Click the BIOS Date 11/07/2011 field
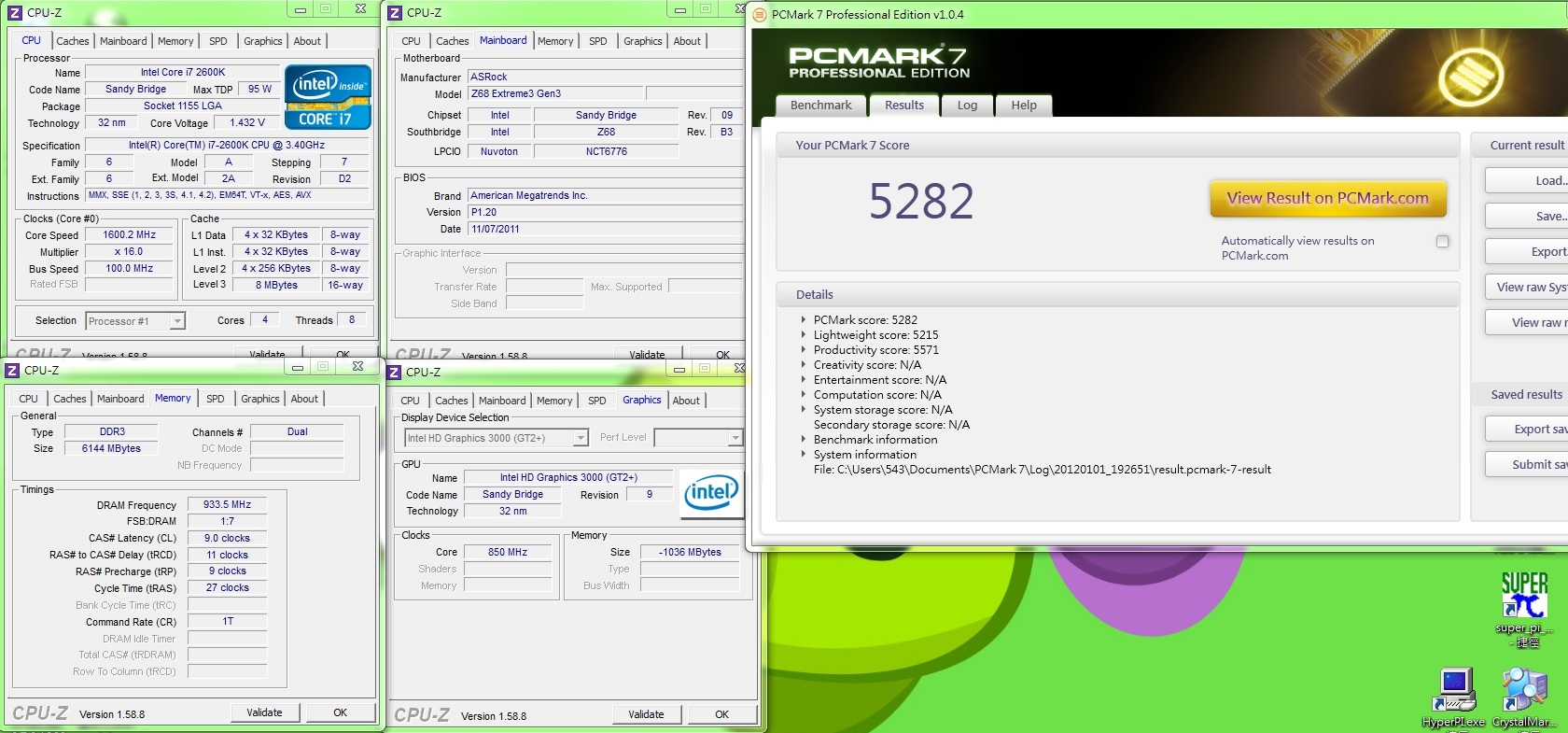This screenshot has width=1568, height=733. (605, 229)
